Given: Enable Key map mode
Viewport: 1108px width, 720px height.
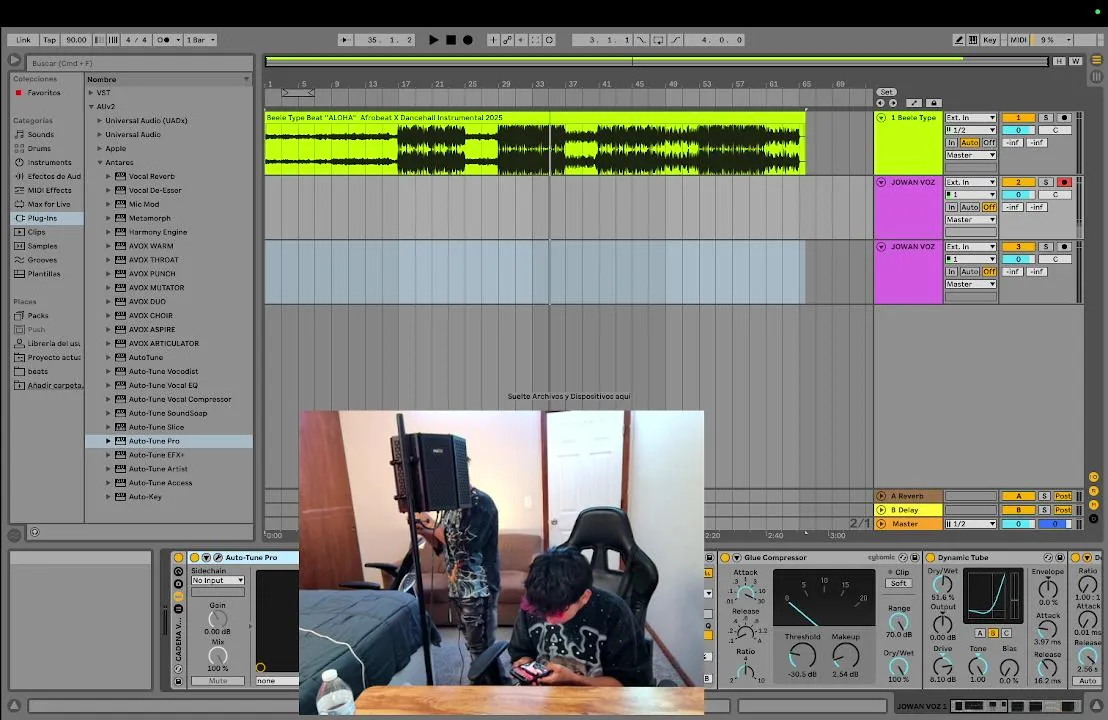Looking at the screenshot, I should 990,40.
